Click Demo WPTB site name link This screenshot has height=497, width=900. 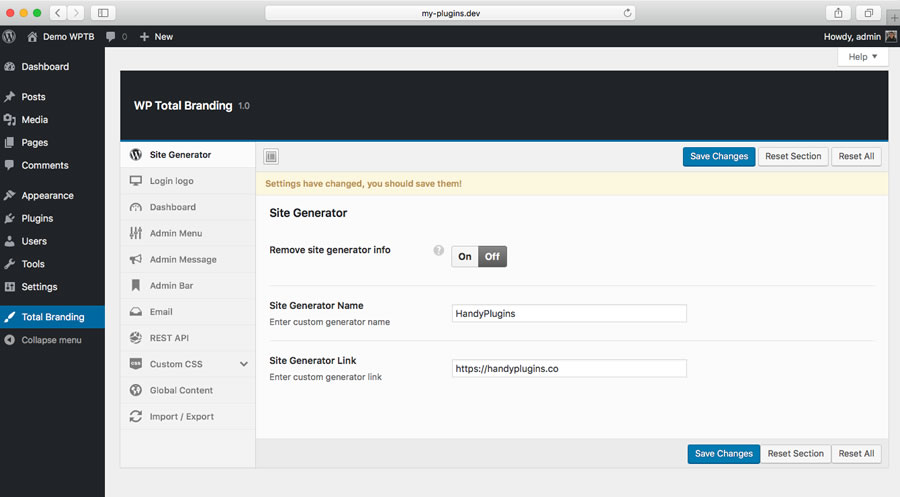coord(68,37)
